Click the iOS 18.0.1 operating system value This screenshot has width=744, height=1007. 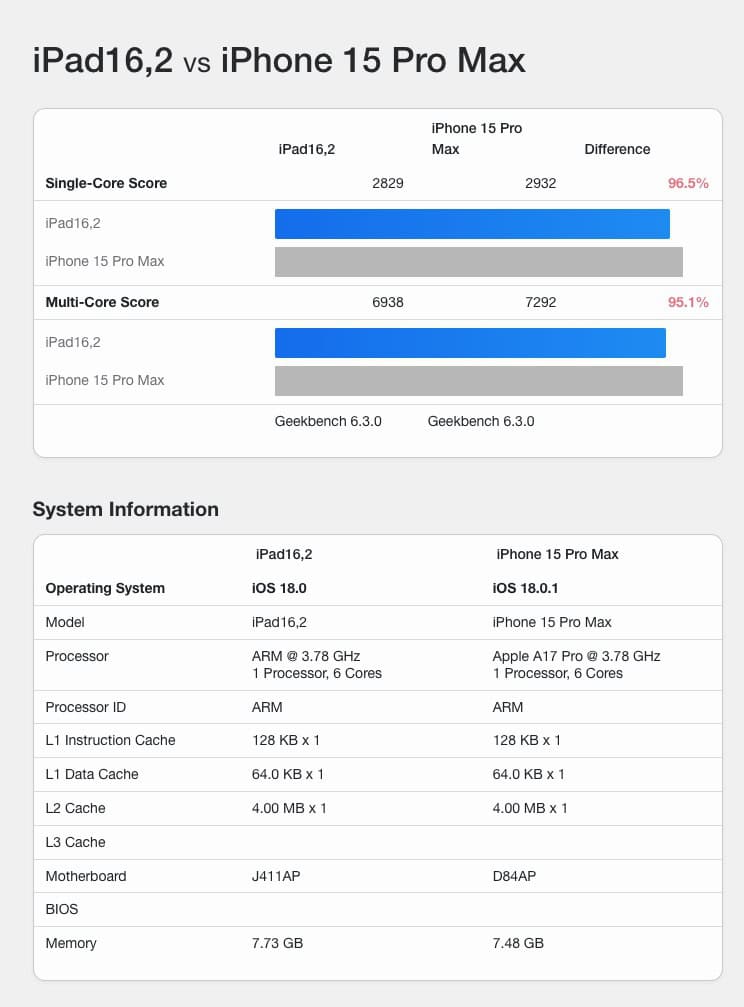[x=526, y=588]
